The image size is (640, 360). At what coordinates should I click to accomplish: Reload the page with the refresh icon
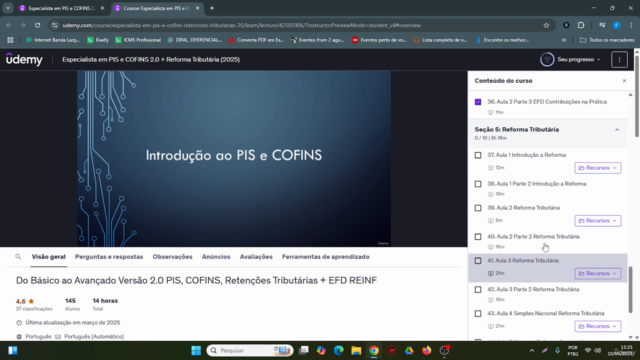point(38,25)
